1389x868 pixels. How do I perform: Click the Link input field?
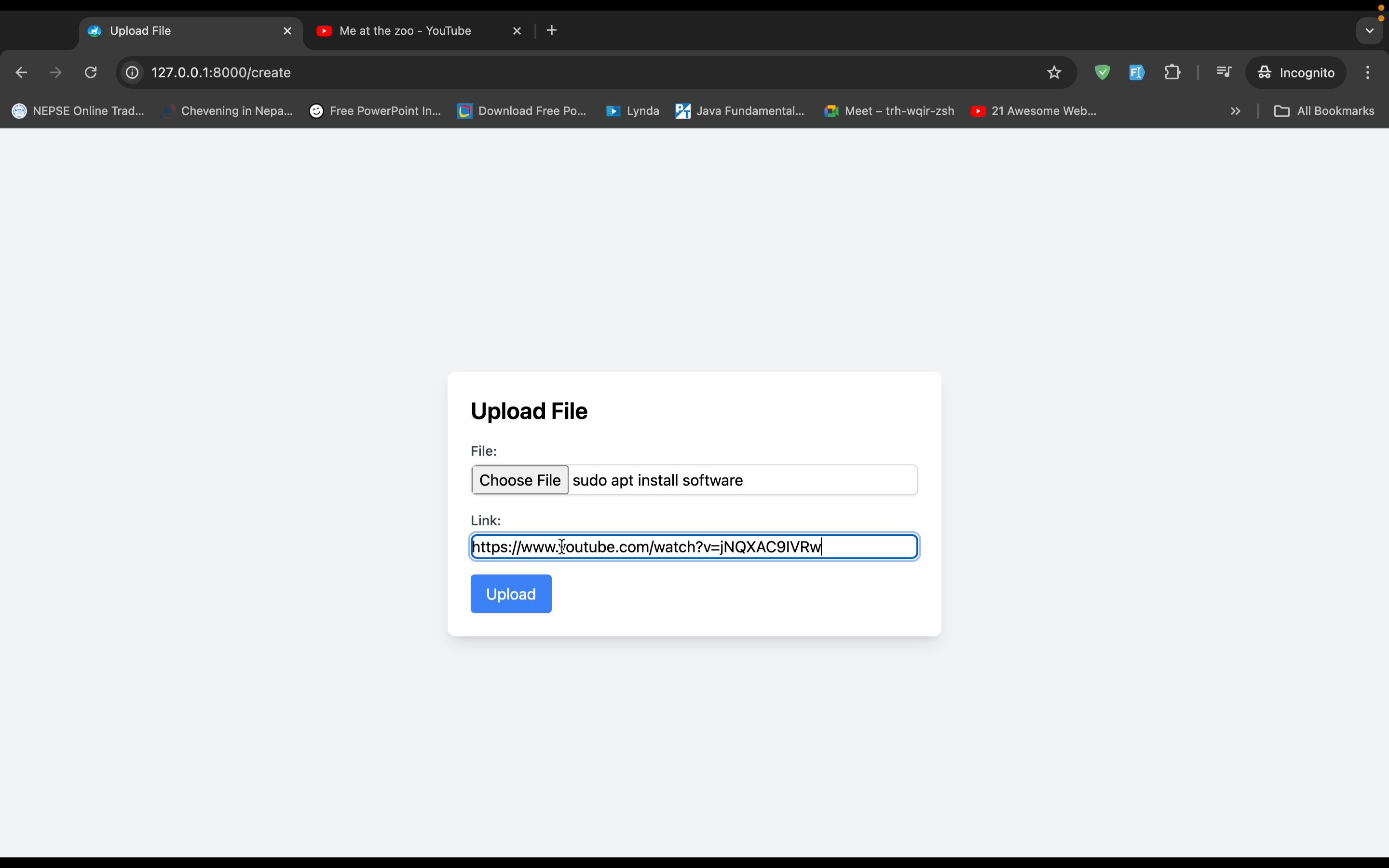[x=694, y=546]
